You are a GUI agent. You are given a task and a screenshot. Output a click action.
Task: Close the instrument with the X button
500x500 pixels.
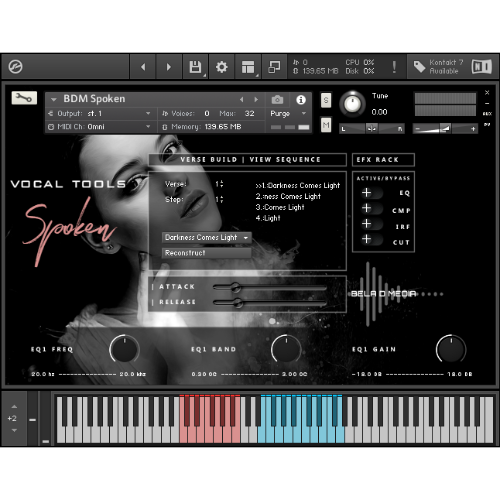click(487, 92)
